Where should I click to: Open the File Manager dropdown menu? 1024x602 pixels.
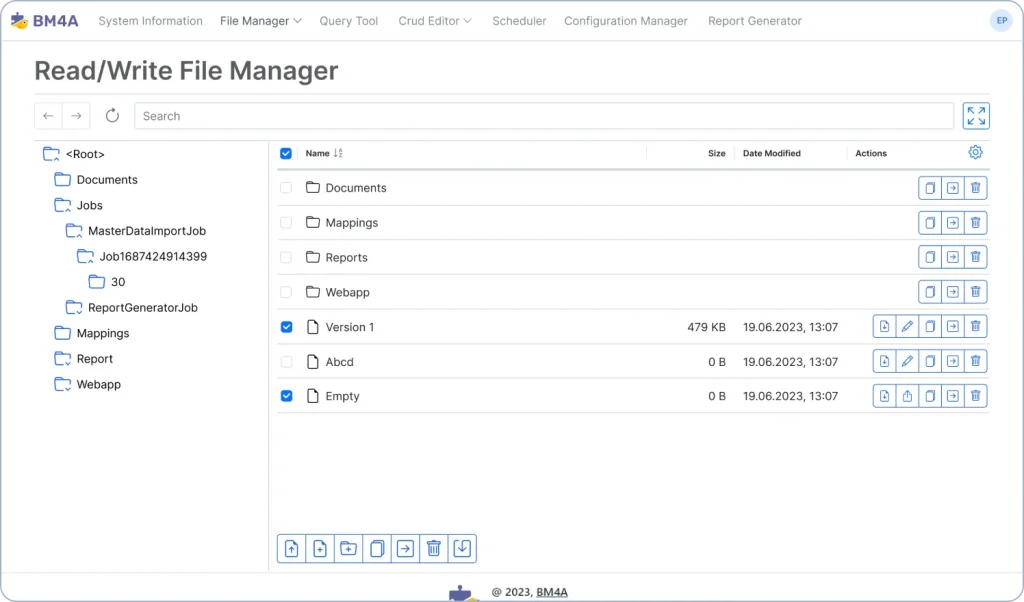pos(261,21)
